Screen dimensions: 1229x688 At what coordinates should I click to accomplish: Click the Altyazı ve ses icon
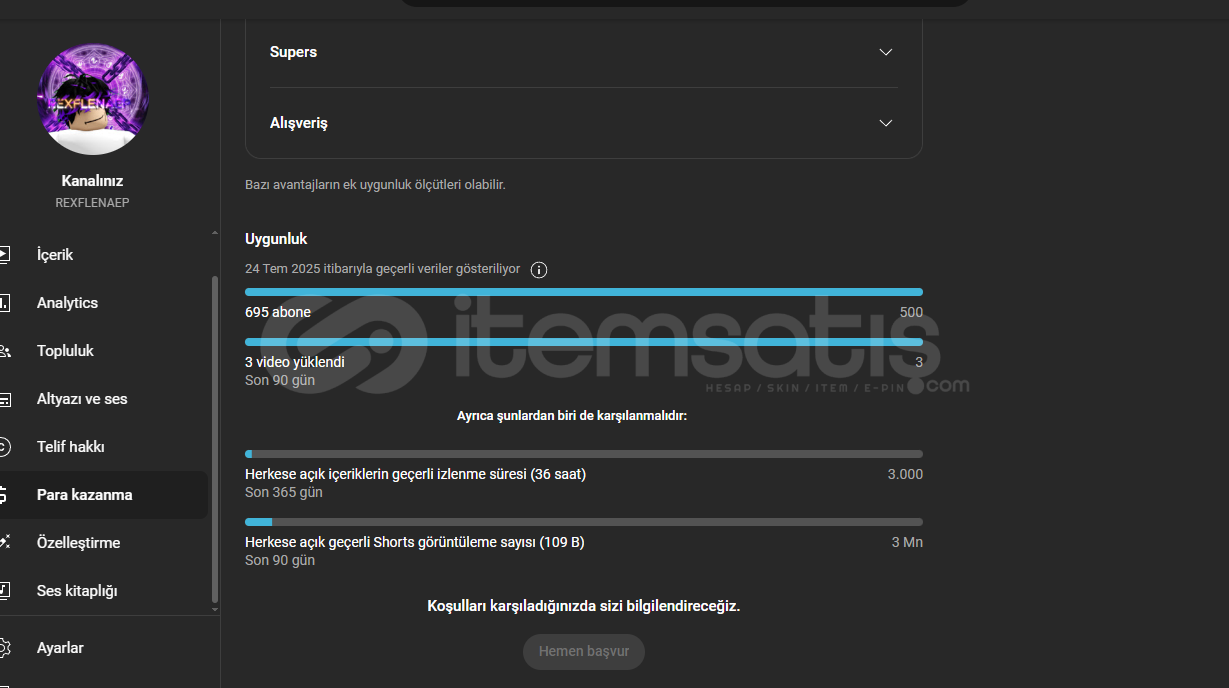4,399
